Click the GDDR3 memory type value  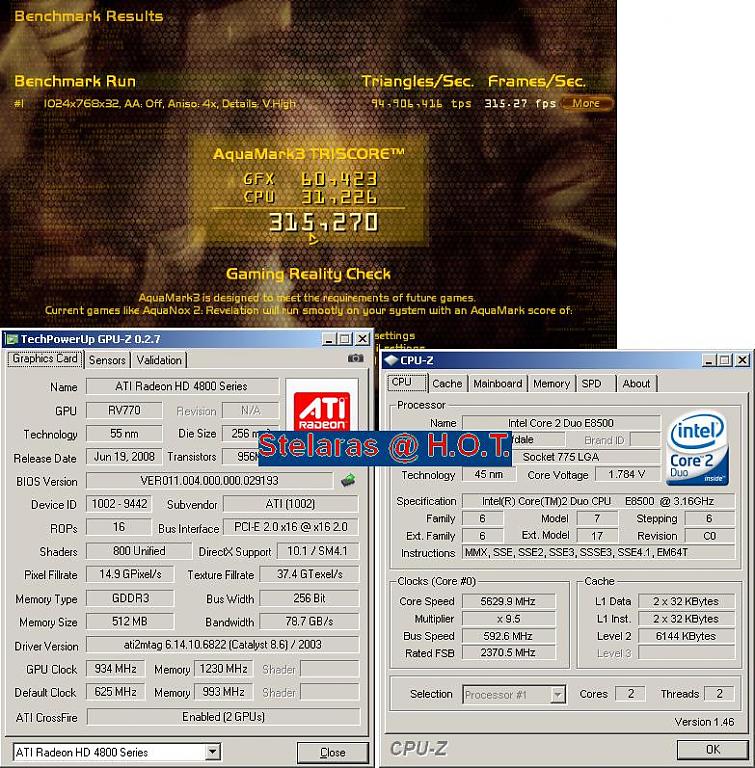130,599
